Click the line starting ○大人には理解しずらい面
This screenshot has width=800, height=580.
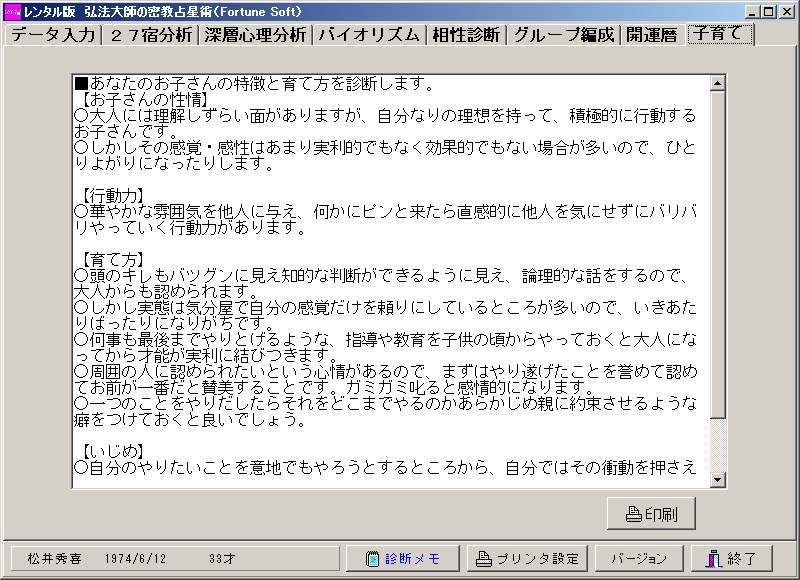click(x=385, y=116)
